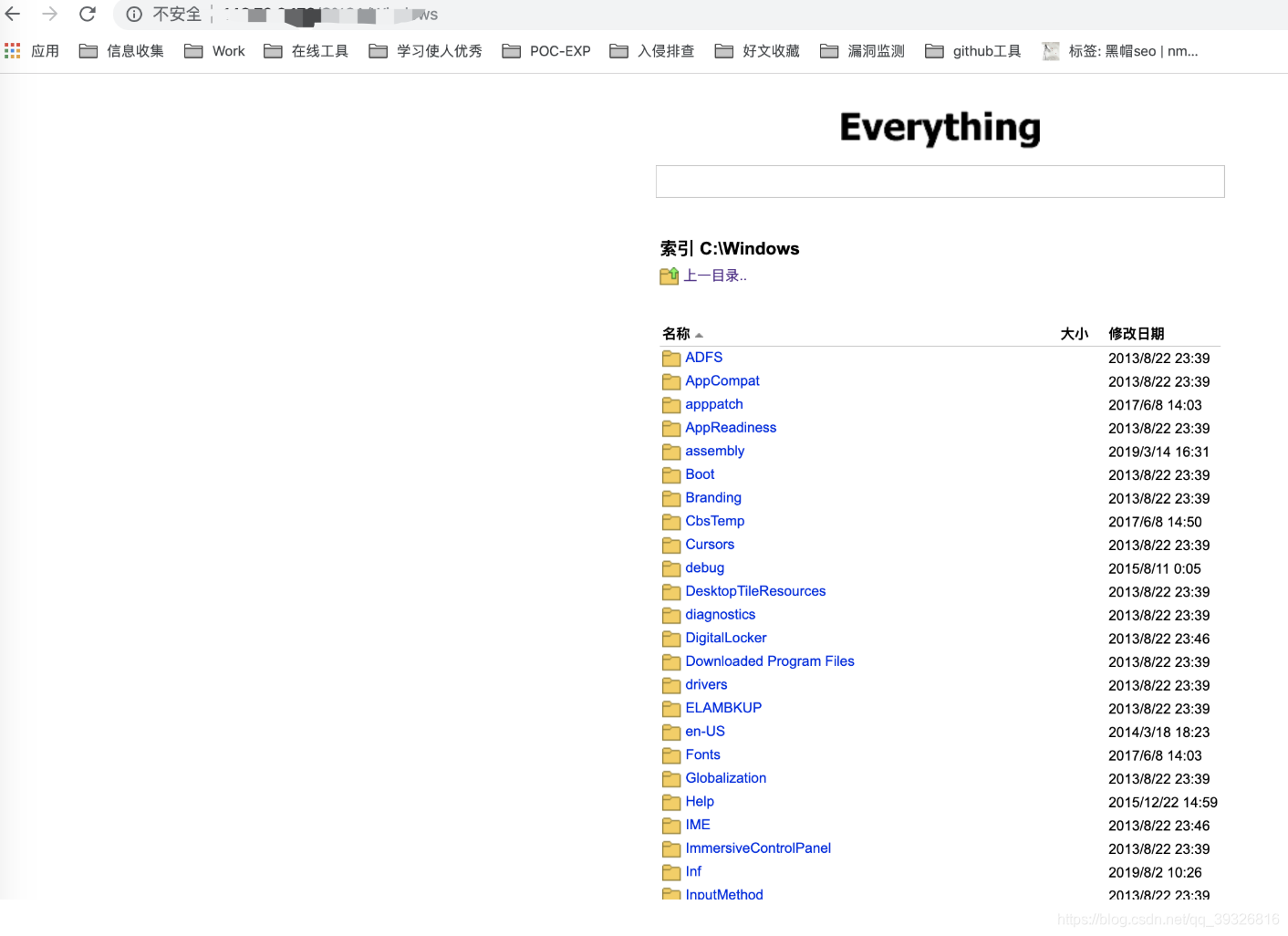Click the folder icon beside drivers
The image size is (1288, 936).
pyautogui.click(x=671, y=685)
